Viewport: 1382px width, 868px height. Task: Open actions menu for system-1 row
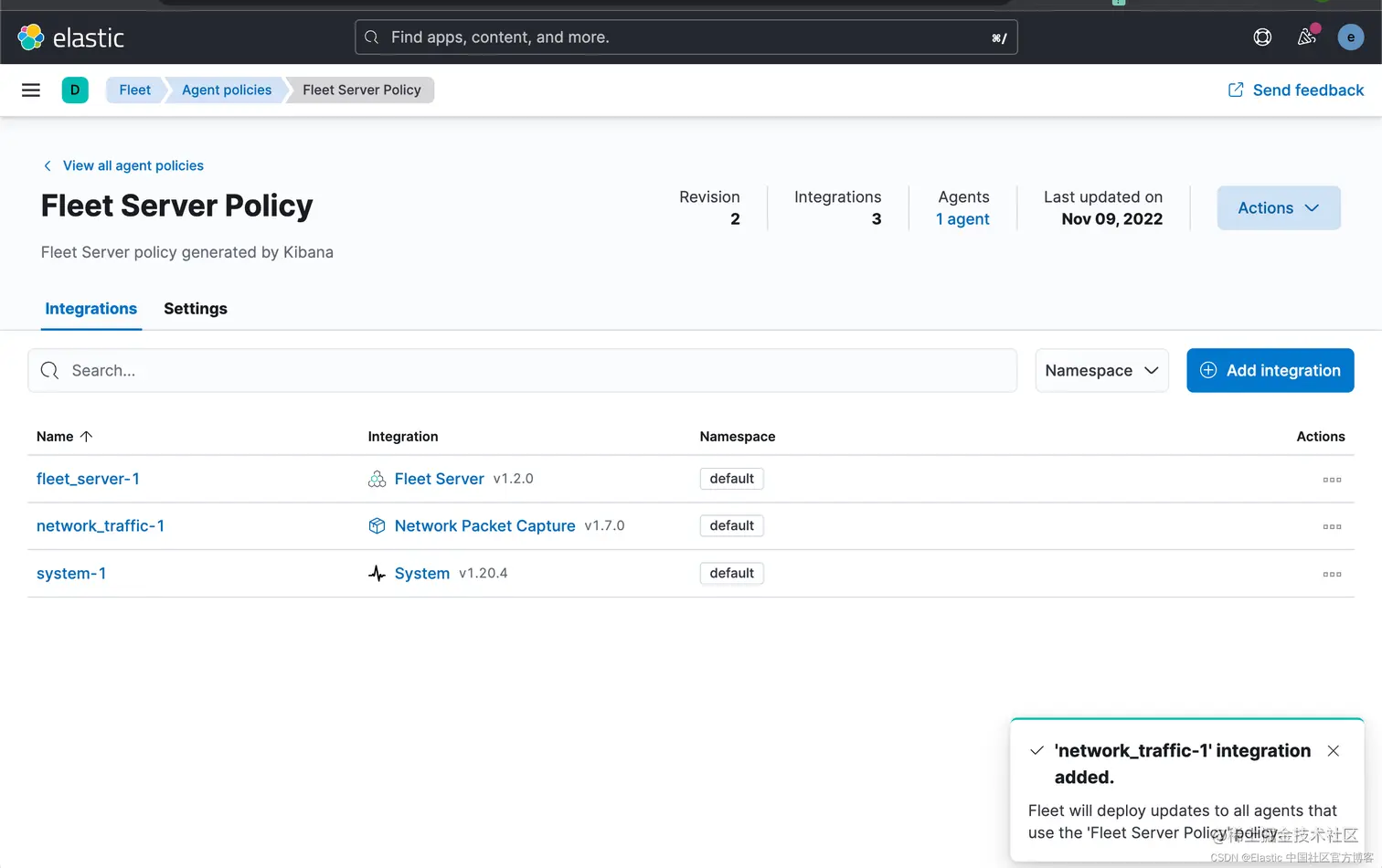1332,575
